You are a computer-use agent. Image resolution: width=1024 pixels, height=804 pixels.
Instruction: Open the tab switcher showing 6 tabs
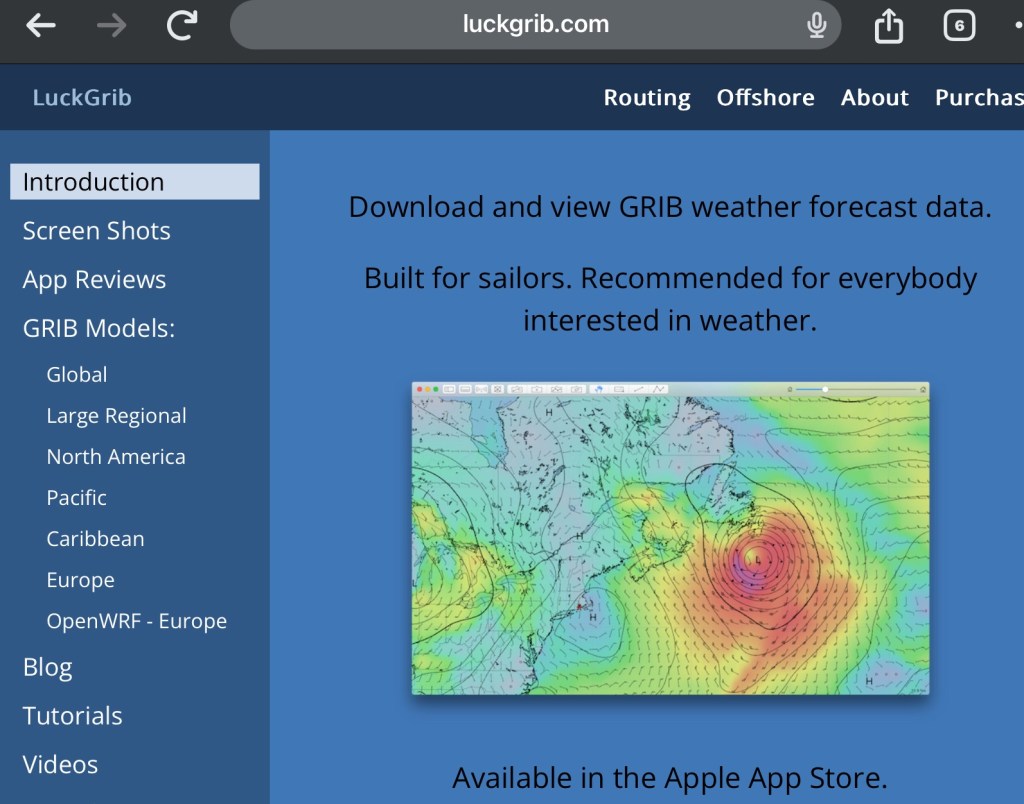959,25
